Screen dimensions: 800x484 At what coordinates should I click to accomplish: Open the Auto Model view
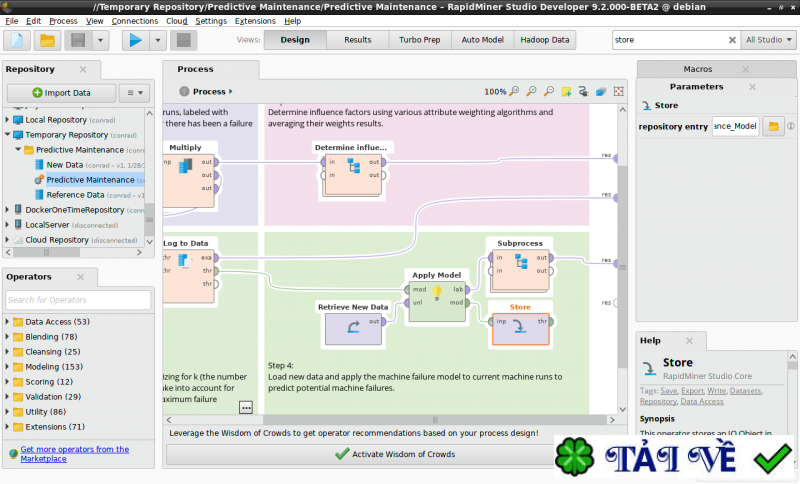[482, 40]
